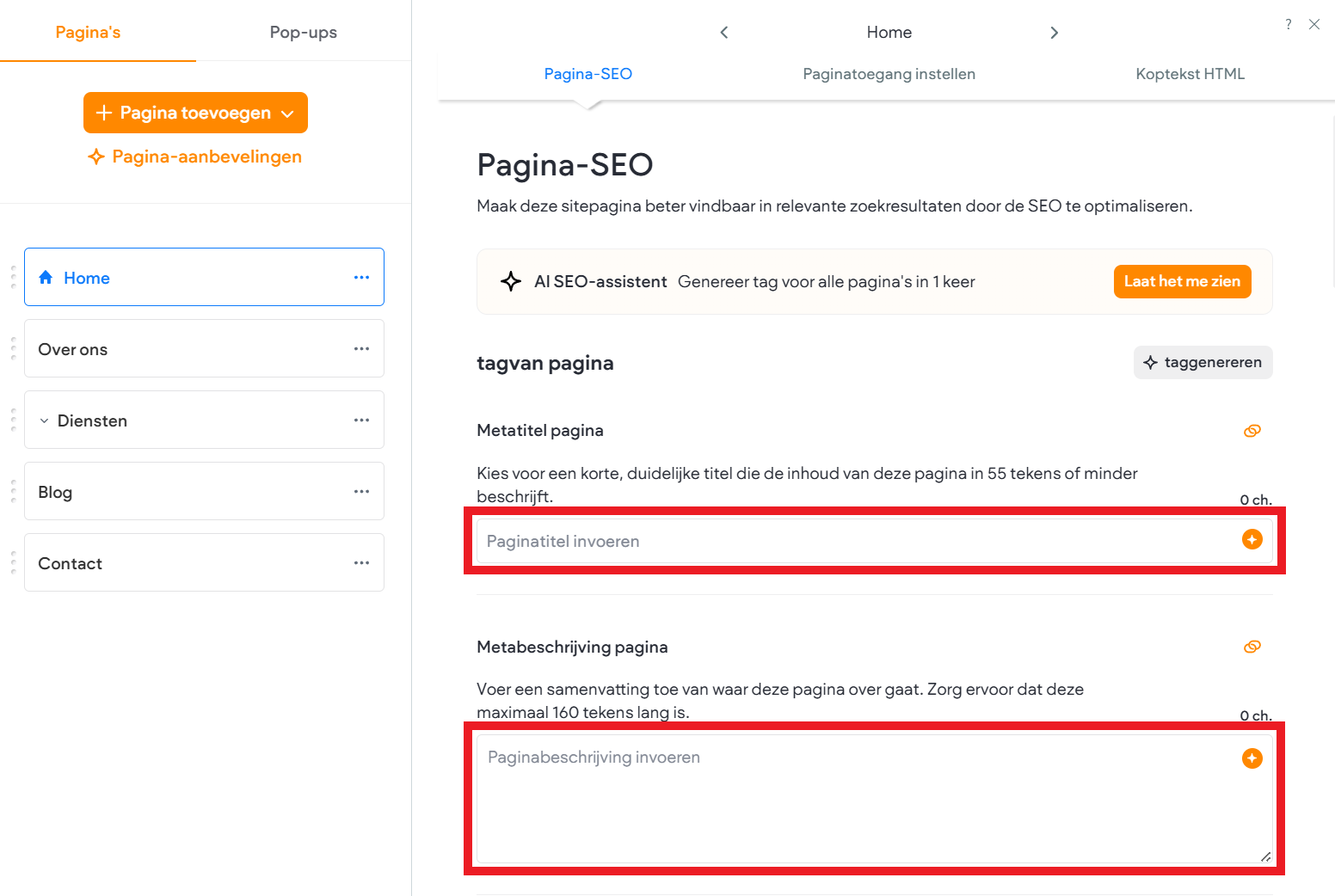
Task: Click the AI SEO-assistent sparkle icon
Action: (510, 281)
